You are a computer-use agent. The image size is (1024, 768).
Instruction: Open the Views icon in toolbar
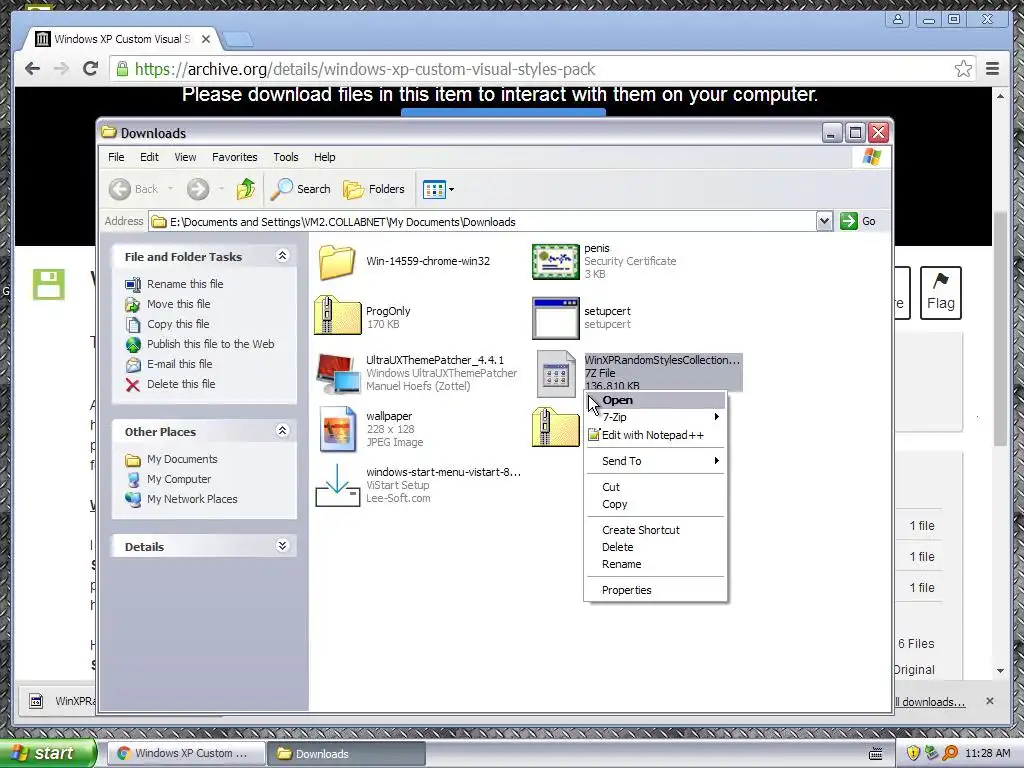[434, 189]
